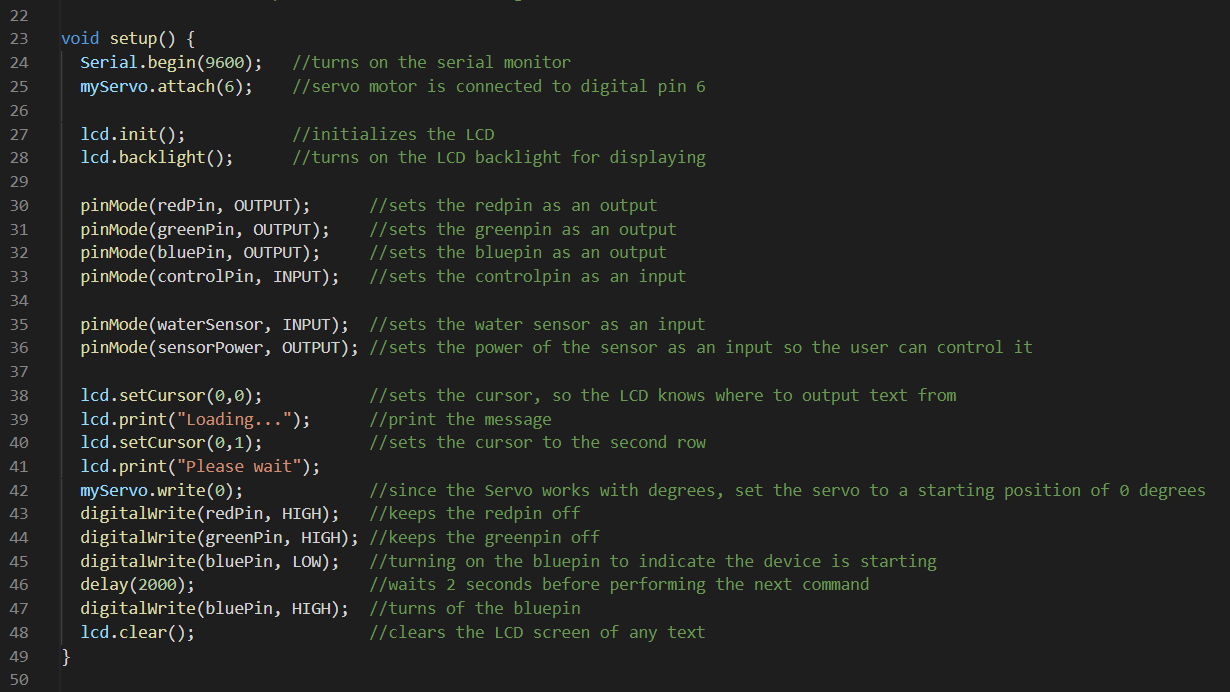Click the comment about serial monitor
The image size is (1230, 692).
431,62
